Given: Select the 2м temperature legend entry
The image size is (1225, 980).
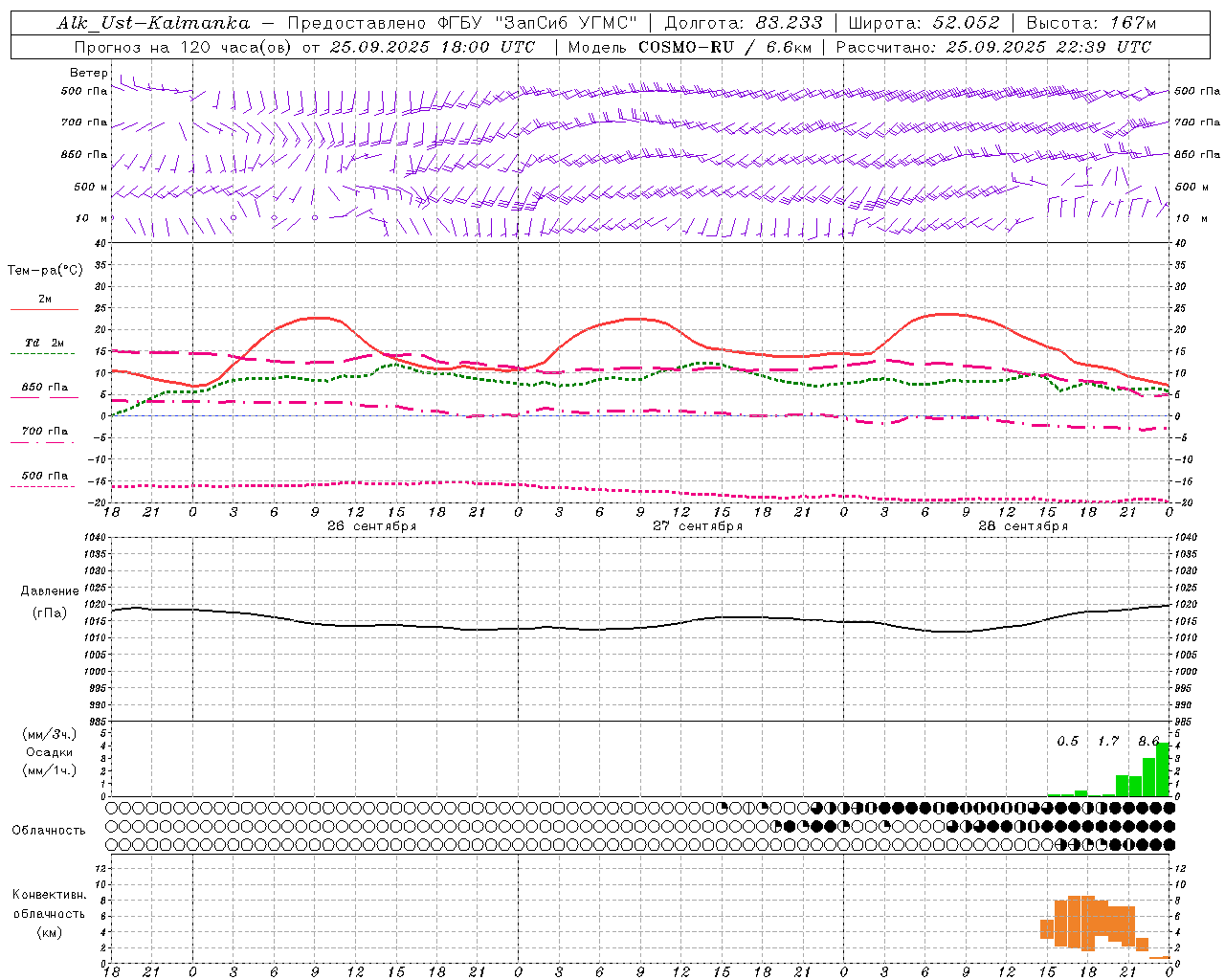Looking at the screenshot, I should click(45, 299).
